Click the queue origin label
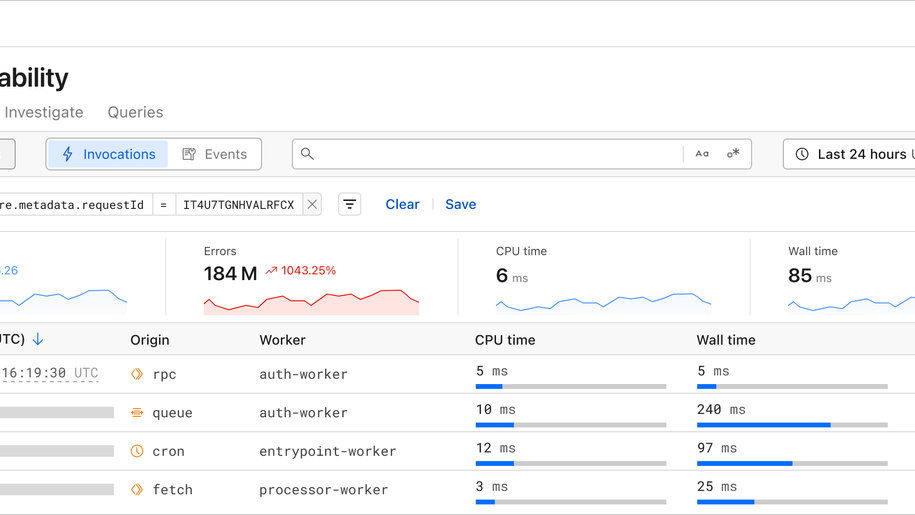Image resolution: width=915 pixels, height=515 pixels. [x=172, y=413]
